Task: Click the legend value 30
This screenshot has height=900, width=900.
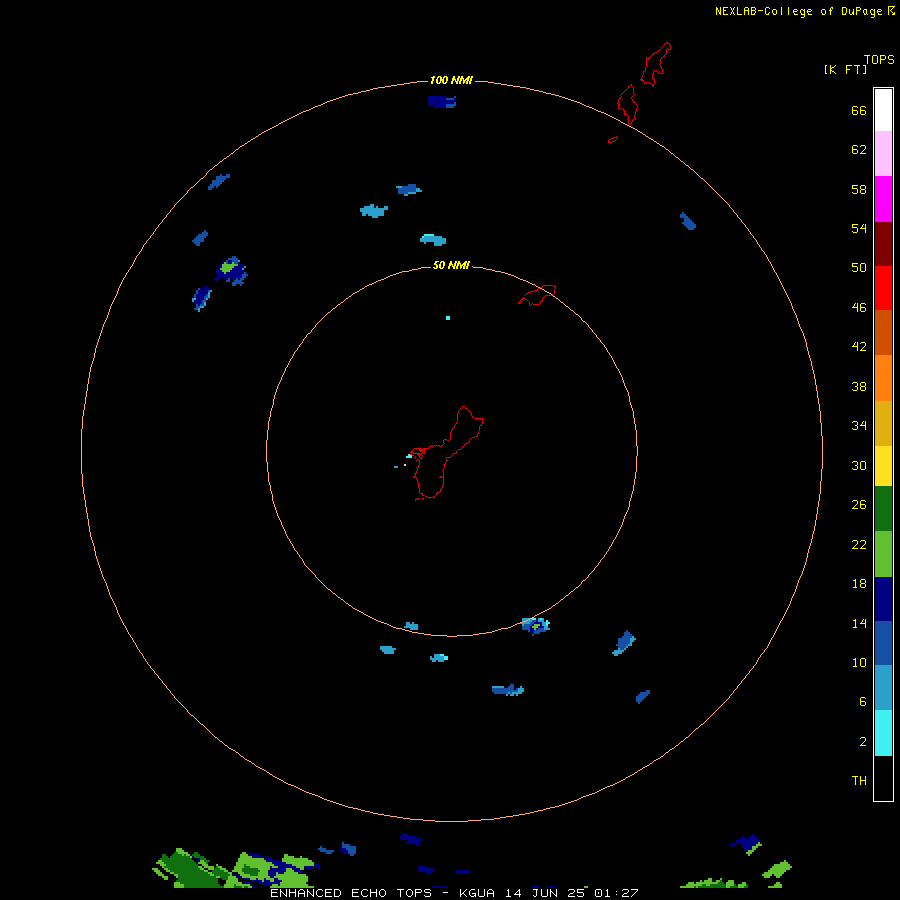Action: pyautogui.click(x=859, y=465)
